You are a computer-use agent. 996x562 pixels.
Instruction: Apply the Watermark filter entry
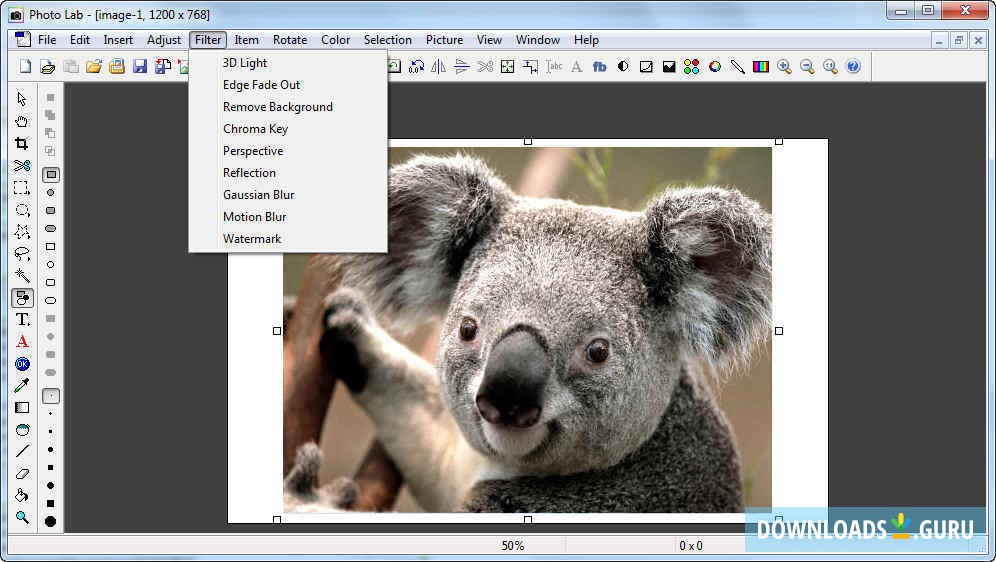tap(252, 239)
